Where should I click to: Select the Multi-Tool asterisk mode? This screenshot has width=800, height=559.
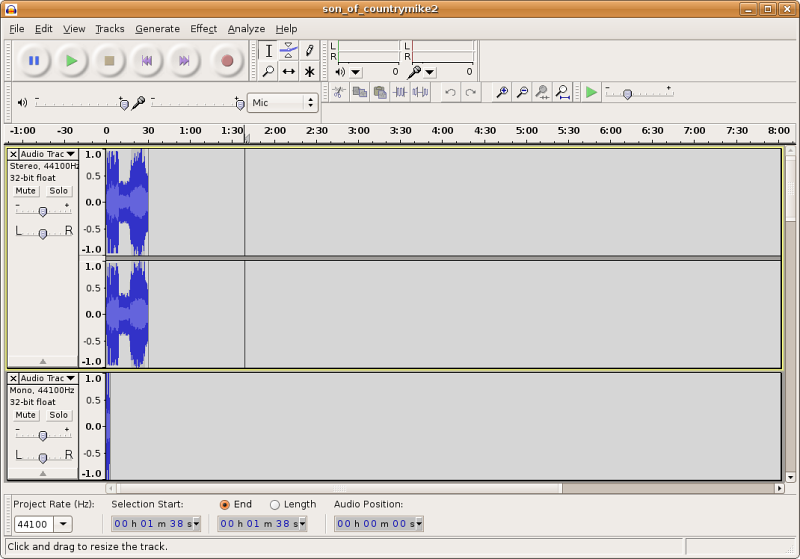309,71
